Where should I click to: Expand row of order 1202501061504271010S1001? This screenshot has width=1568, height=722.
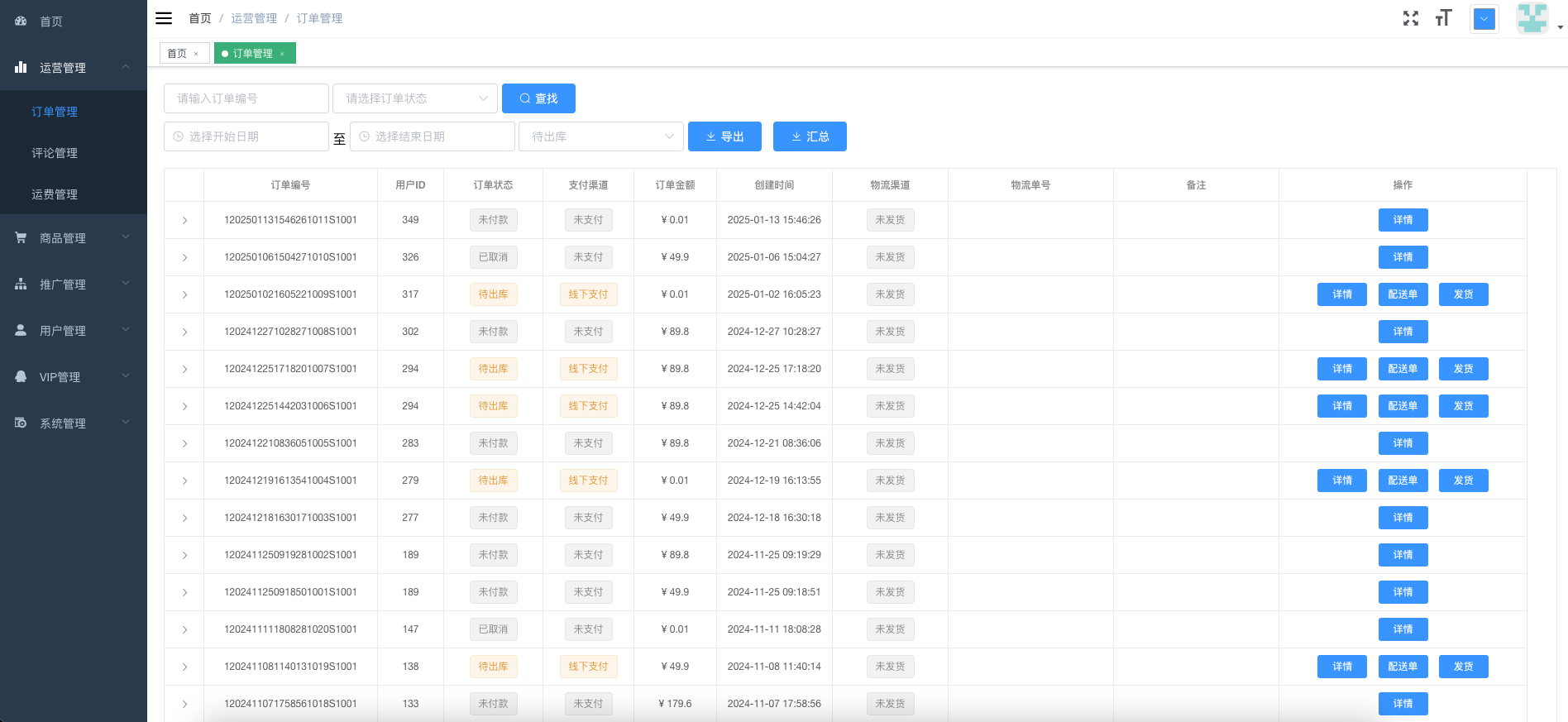click(184, 257)
